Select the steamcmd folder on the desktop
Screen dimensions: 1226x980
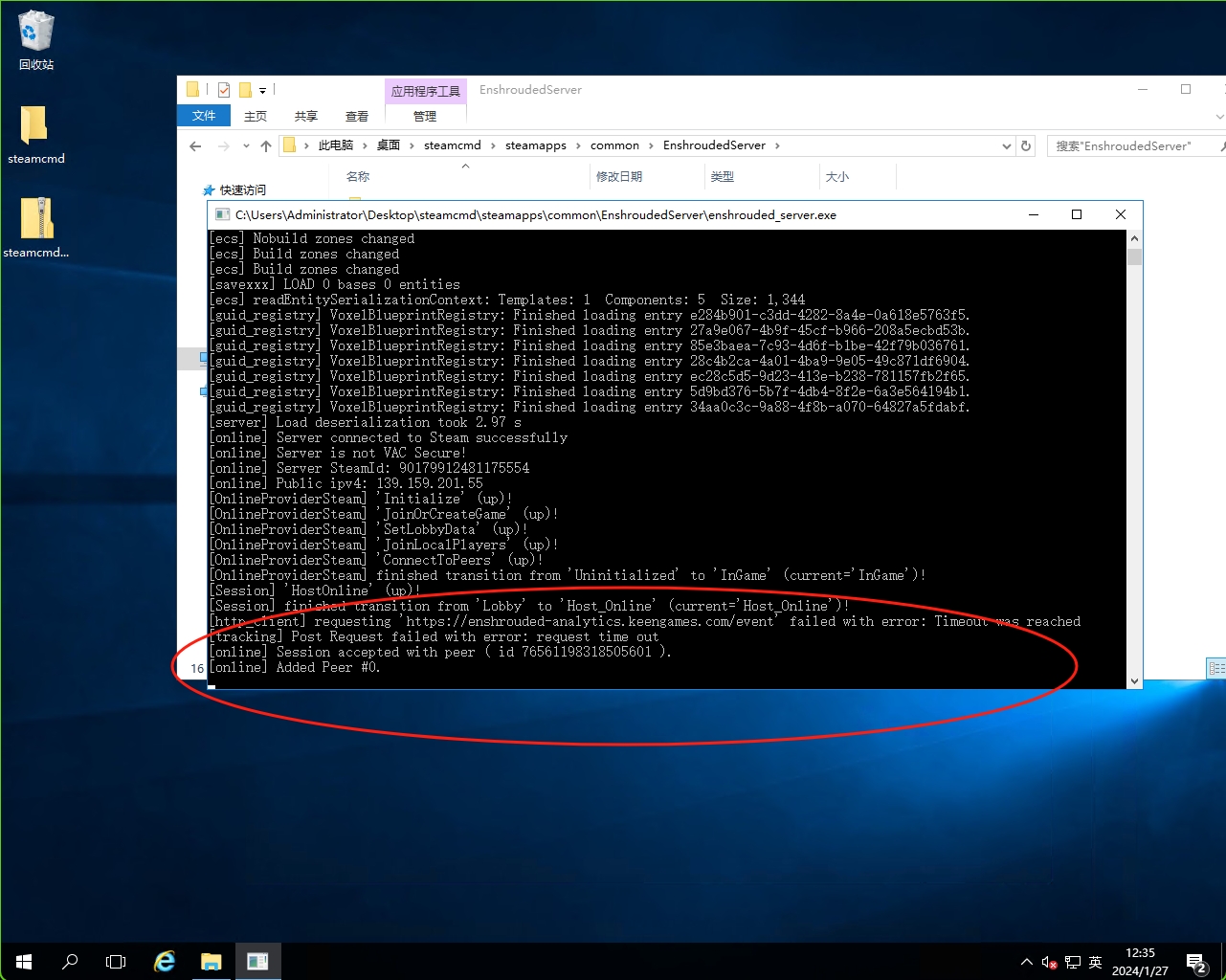(36, 135)
